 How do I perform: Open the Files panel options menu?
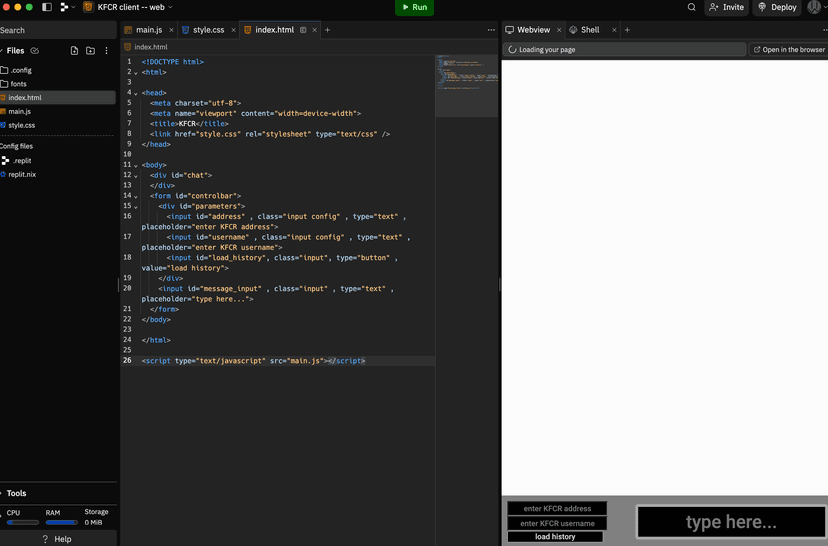(x=107, y=50)
